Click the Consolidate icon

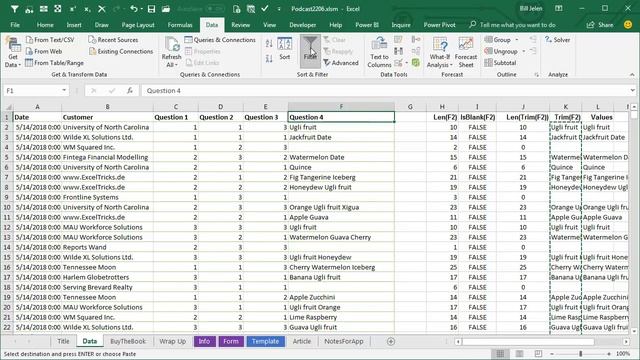click(x=416, y=39)
